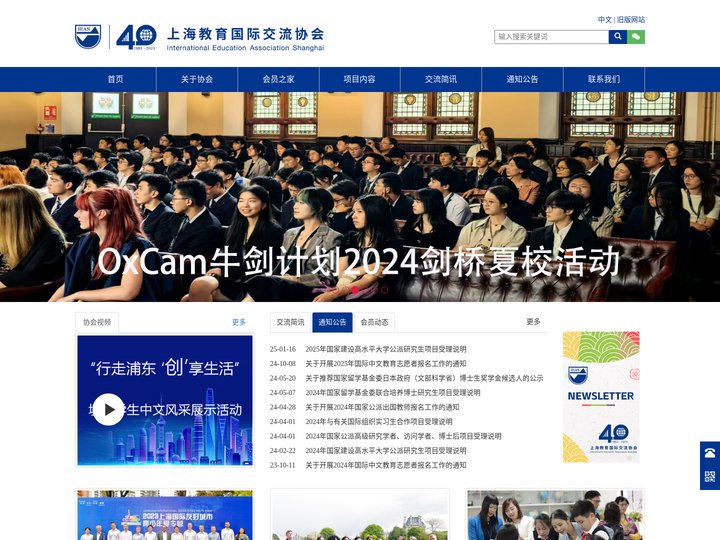720x540 pixels.
Task: Click the magnifier search button
Action: point(618,37)
